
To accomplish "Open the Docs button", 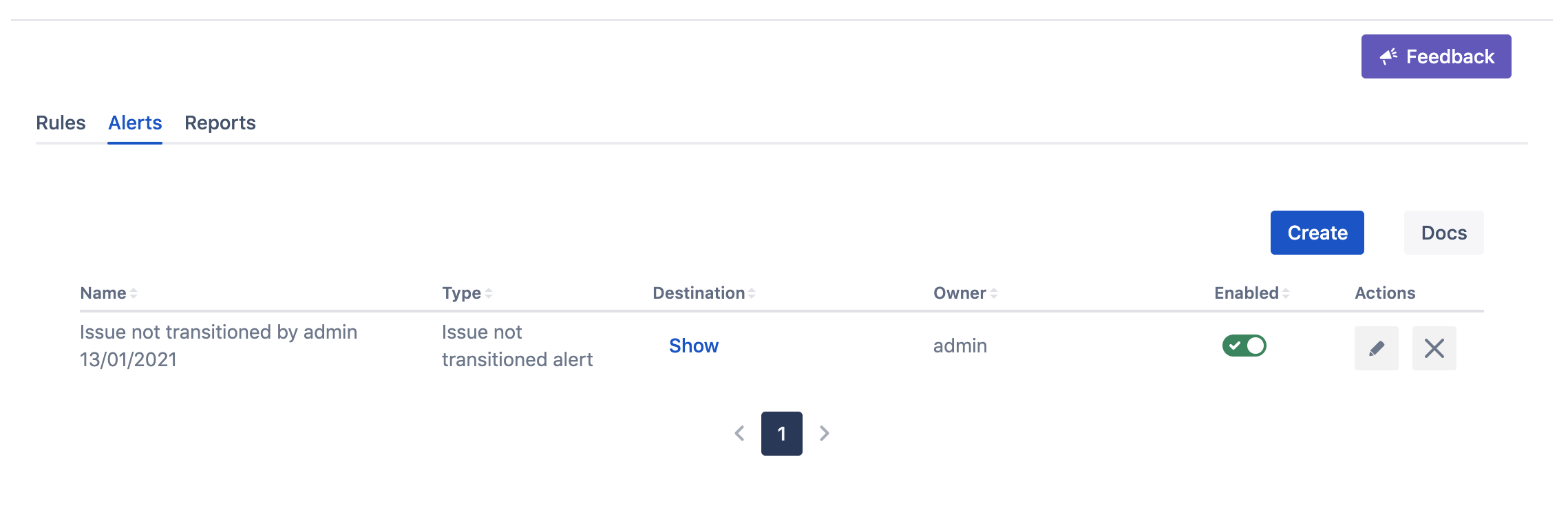I will [1443, 233].
